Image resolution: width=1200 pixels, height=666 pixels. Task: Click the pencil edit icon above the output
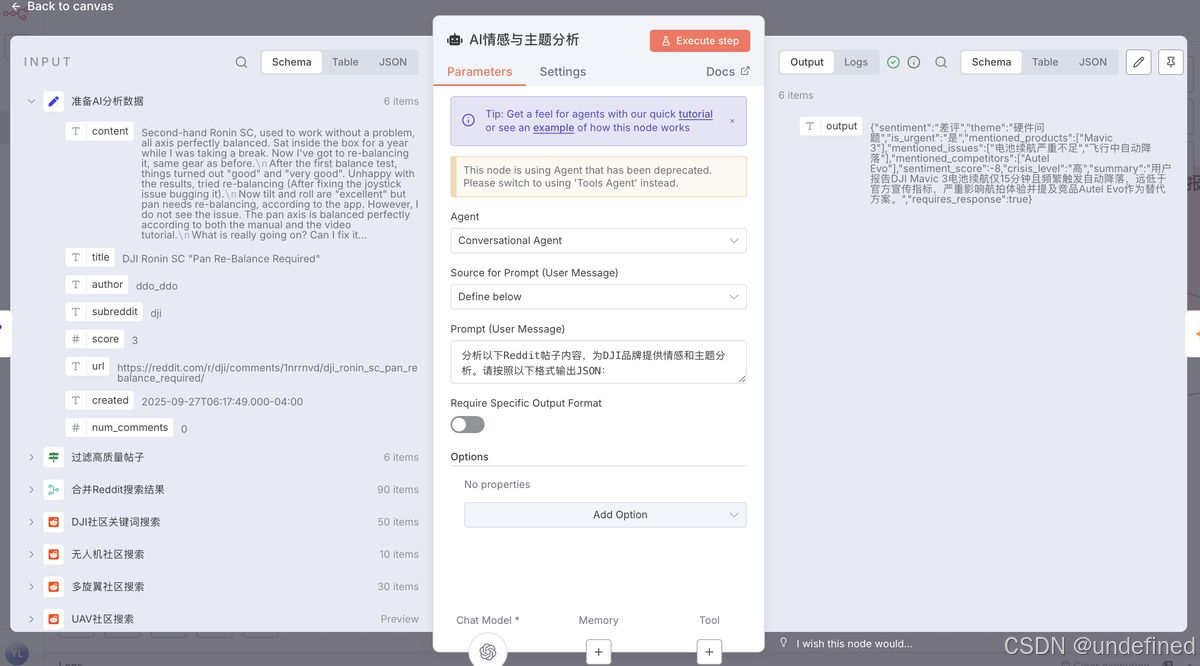pyautogui.click(x=1138, y=61)
